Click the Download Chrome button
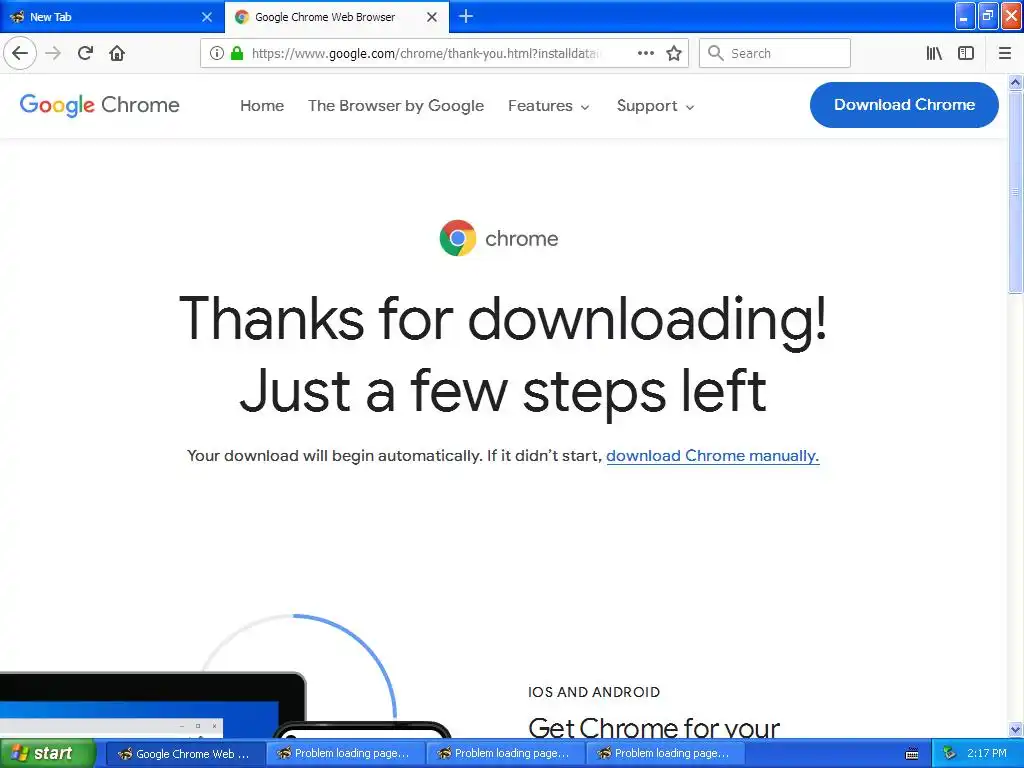This screenshot has width=1024, height=768. click(904, 104)
